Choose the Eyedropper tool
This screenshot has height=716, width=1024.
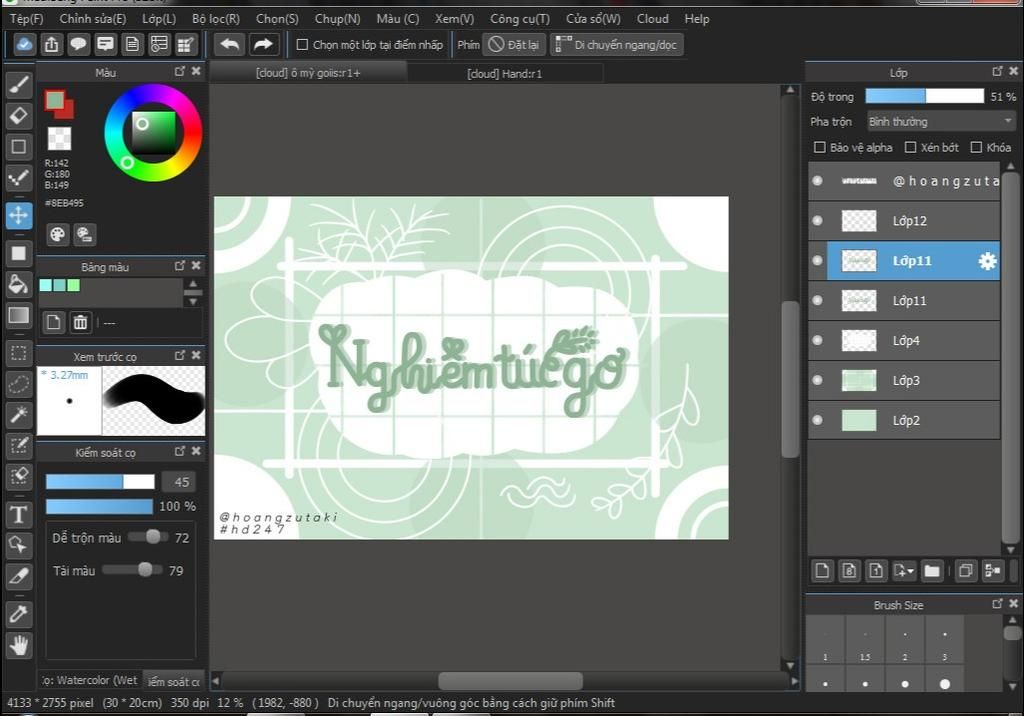tap(19, 613)
